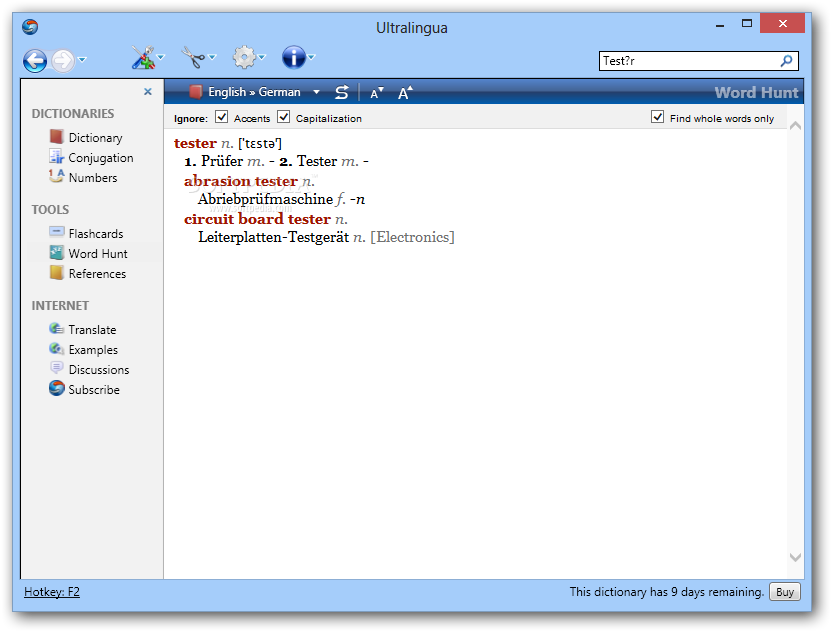Click the Subscribe Ultralingua logo icon

pos(56,388)
